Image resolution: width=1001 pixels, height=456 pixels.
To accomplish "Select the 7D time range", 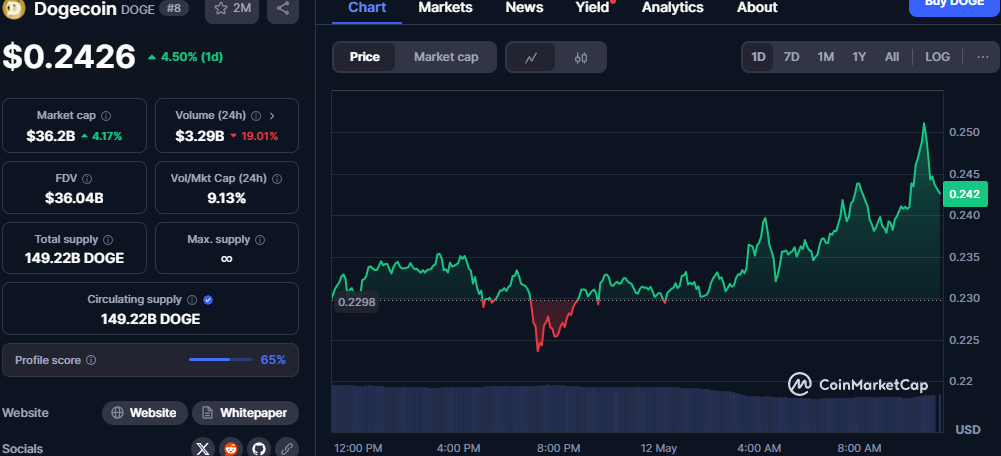I will tap(791, 57).
